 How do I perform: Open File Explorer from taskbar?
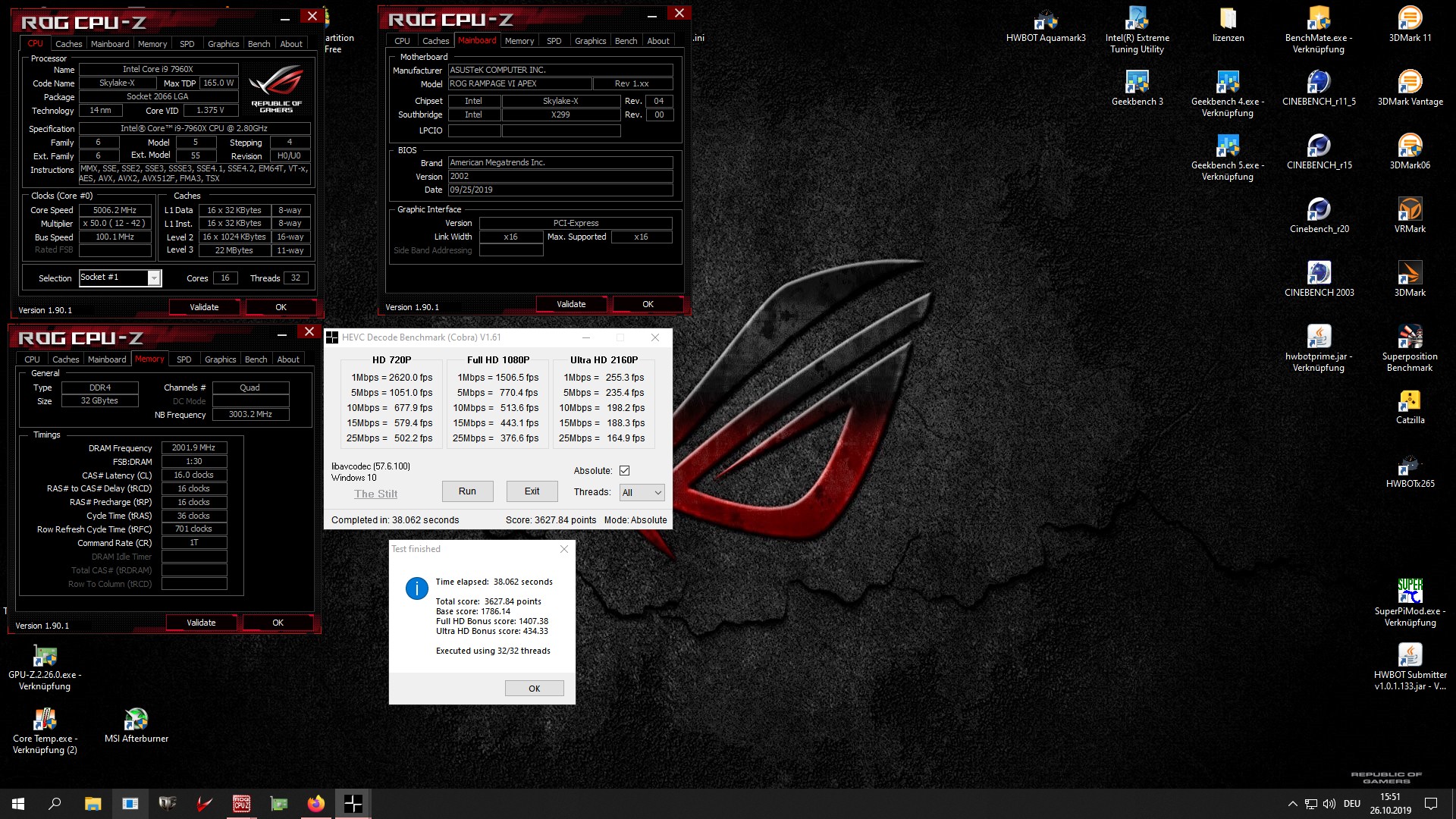(93, 803)
